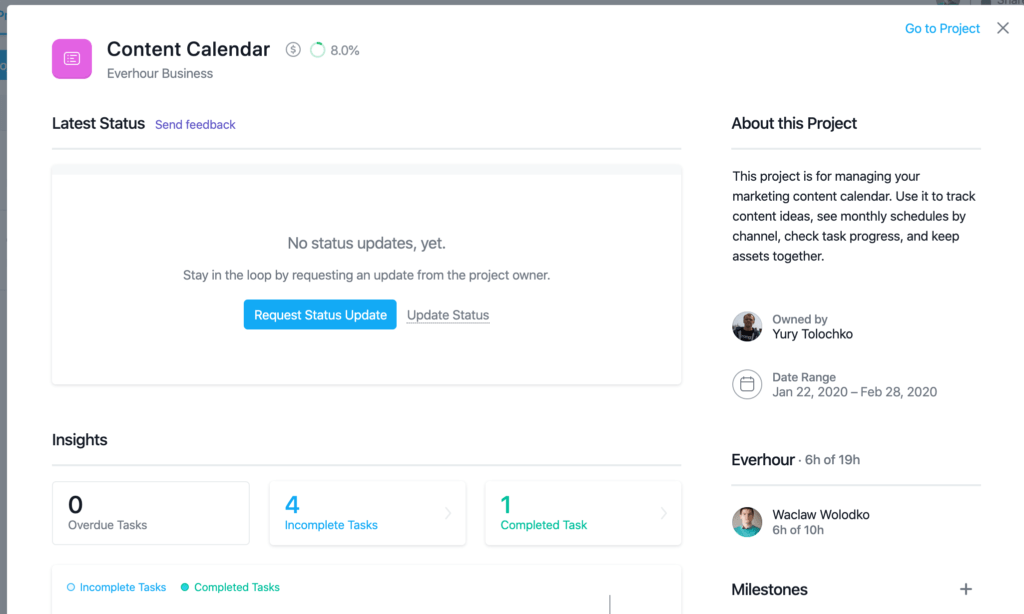The height and width of the screenshot is (614, 1024).
Task: Switch to the Latest Status section header
Action: 98,123
